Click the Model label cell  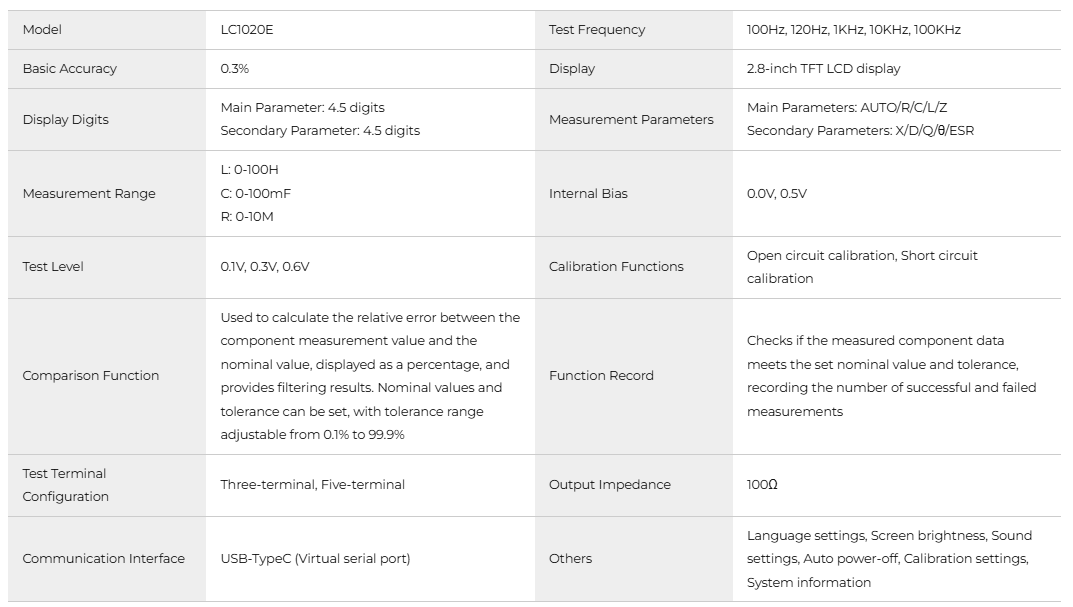pos(42,30)
